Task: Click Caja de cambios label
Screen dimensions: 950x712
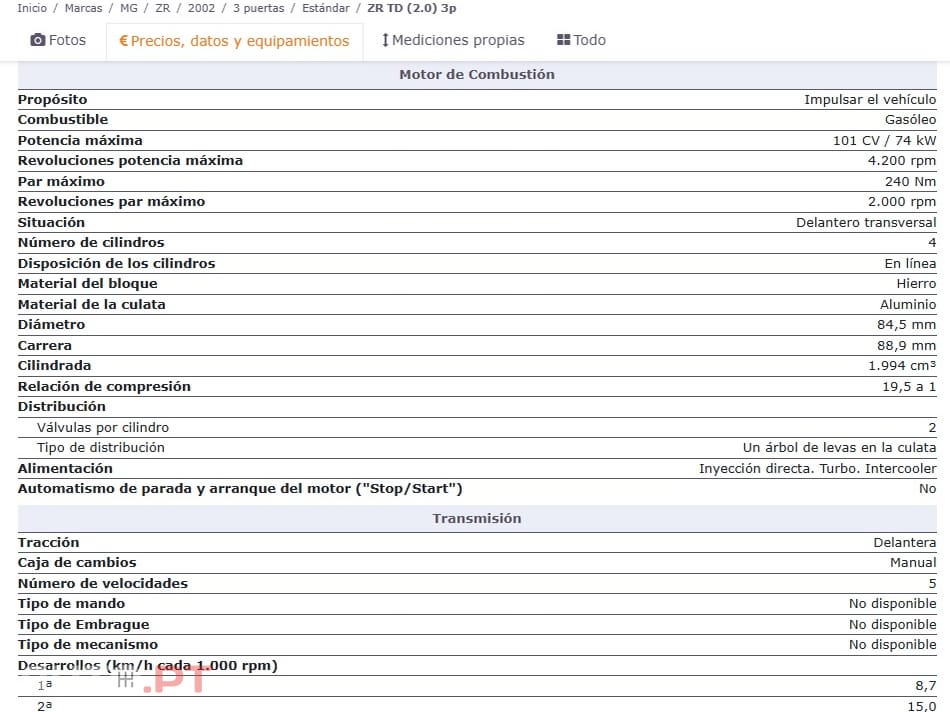Action: point(77,563)
